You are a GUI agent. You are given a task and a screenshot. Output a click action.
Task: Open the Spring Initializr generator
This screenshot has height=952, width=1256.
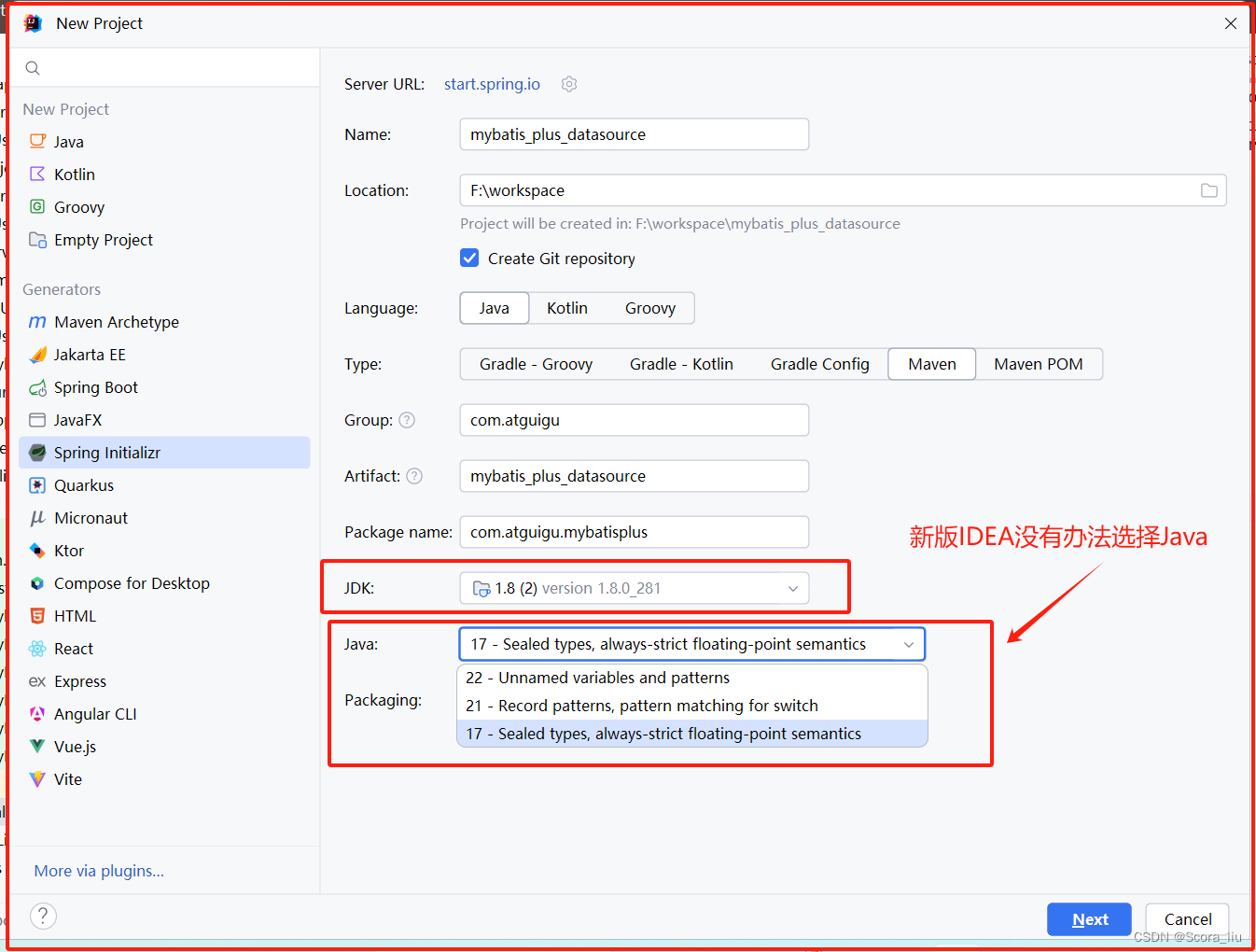click(164, 453)
